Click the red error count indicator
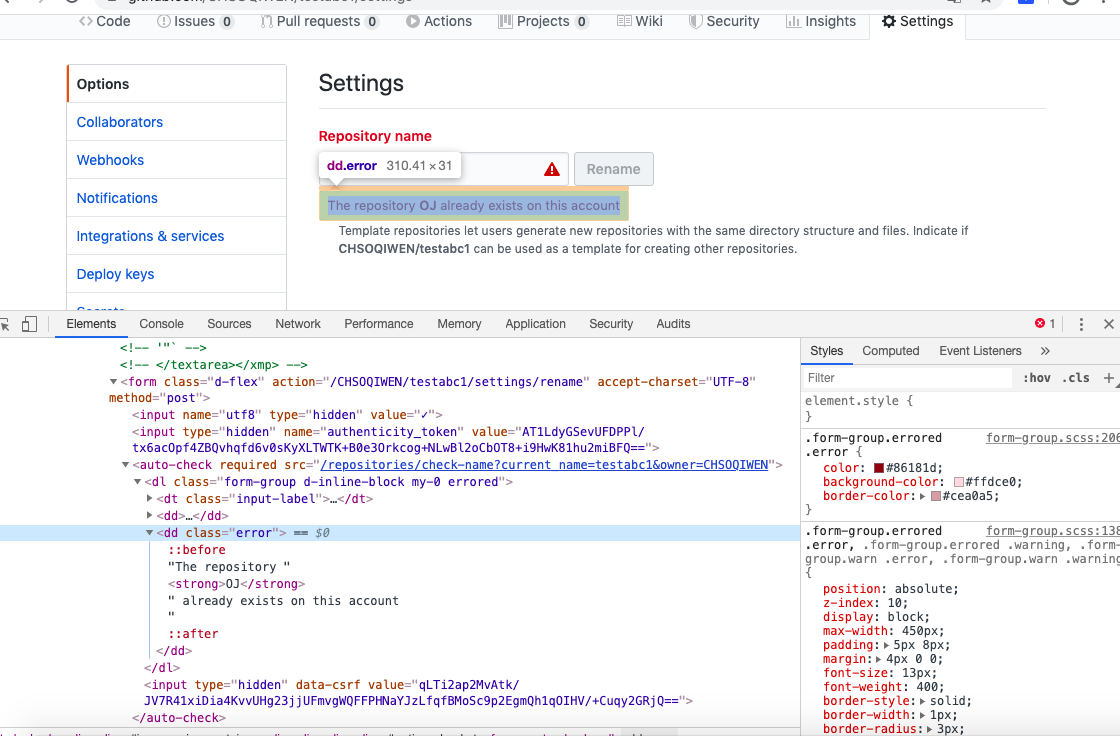 coord(1045,324)
